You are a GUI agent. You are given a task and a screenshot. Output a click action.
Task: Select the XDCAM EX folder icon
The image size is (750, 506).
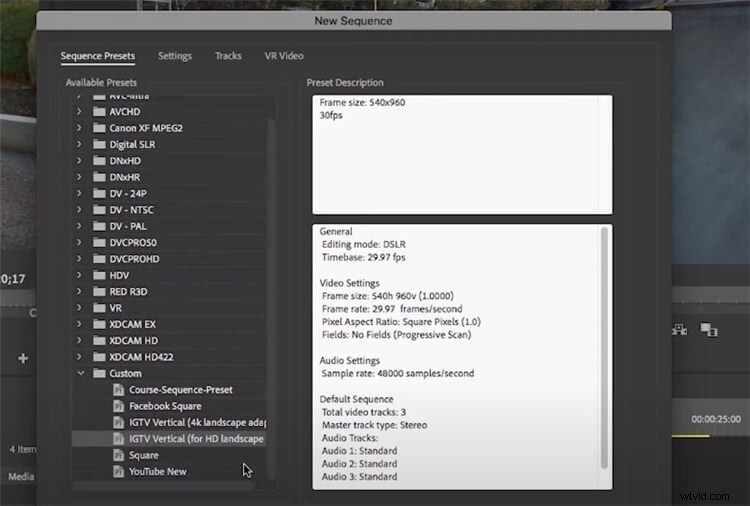(99, 324)
